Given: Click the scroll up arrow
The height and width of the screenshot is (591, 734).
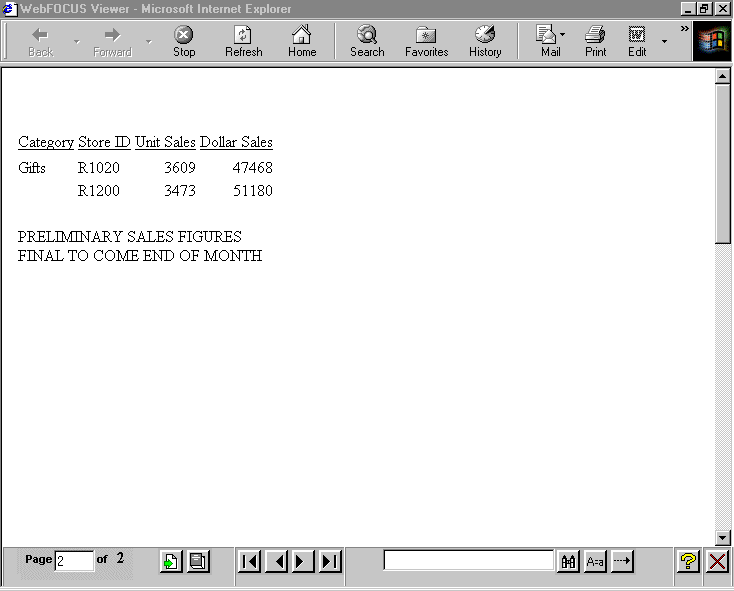Looking at the screenshot, I should (722, 76).
